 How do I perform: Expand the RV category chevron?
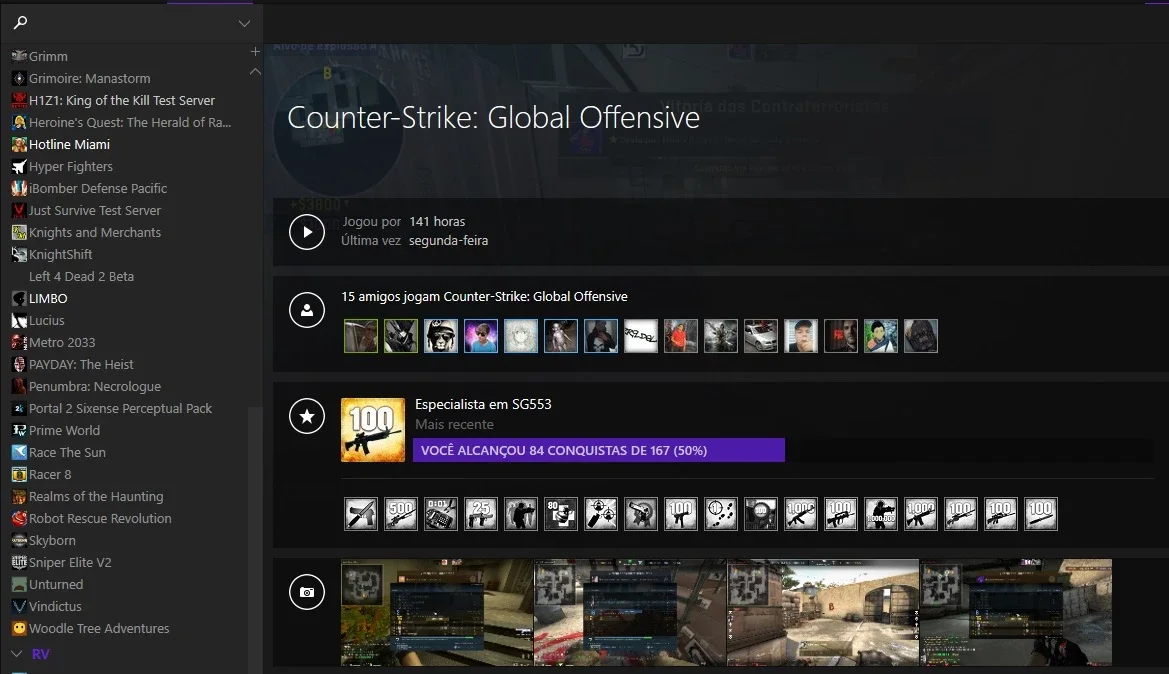17,654
